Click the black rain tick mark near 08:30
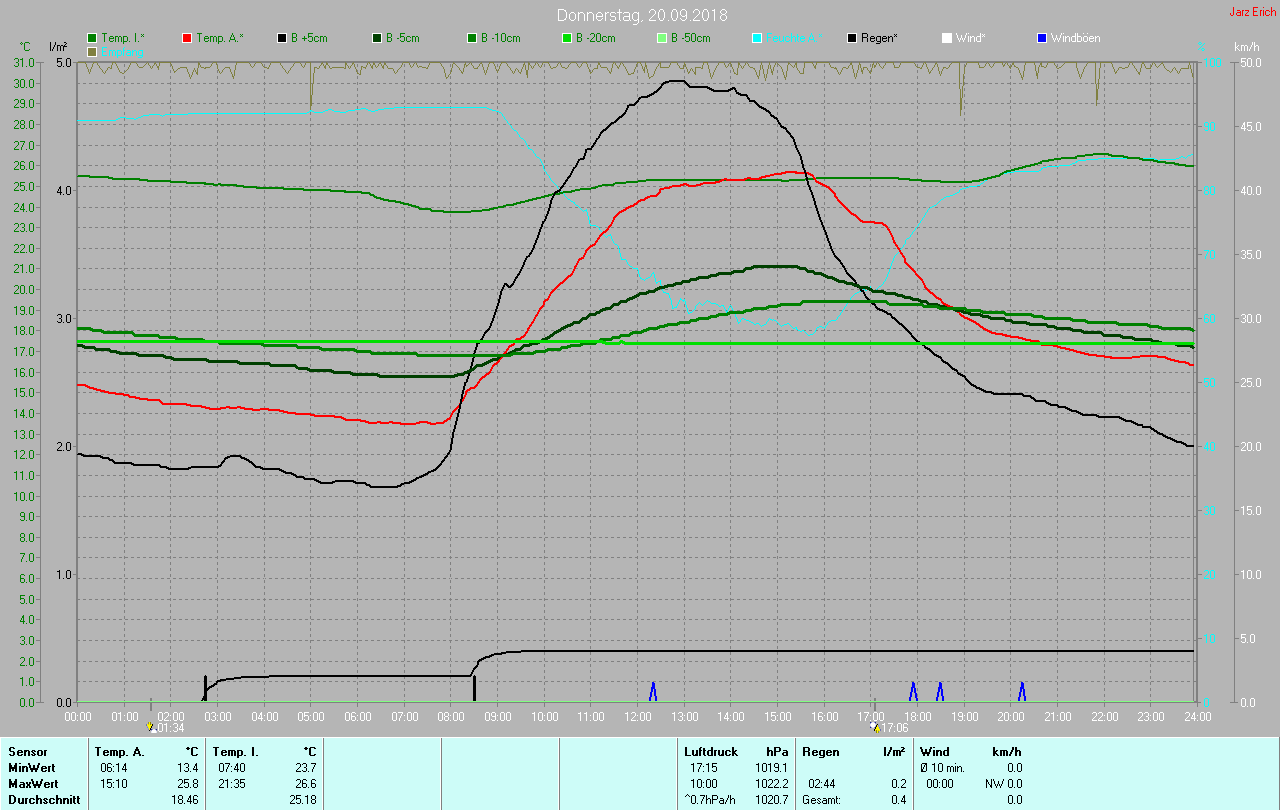The image size is (1280, 810). [474, 688]
